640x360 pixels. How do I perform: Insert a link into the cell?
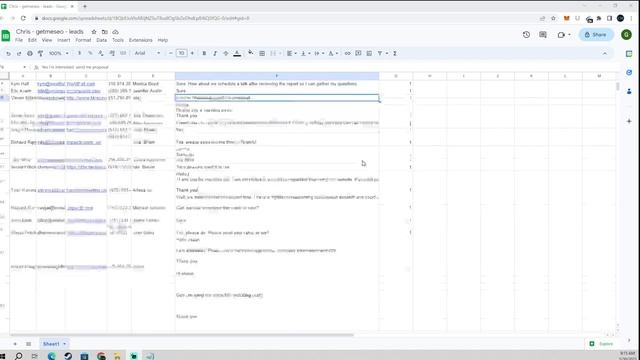coord(347,53)
